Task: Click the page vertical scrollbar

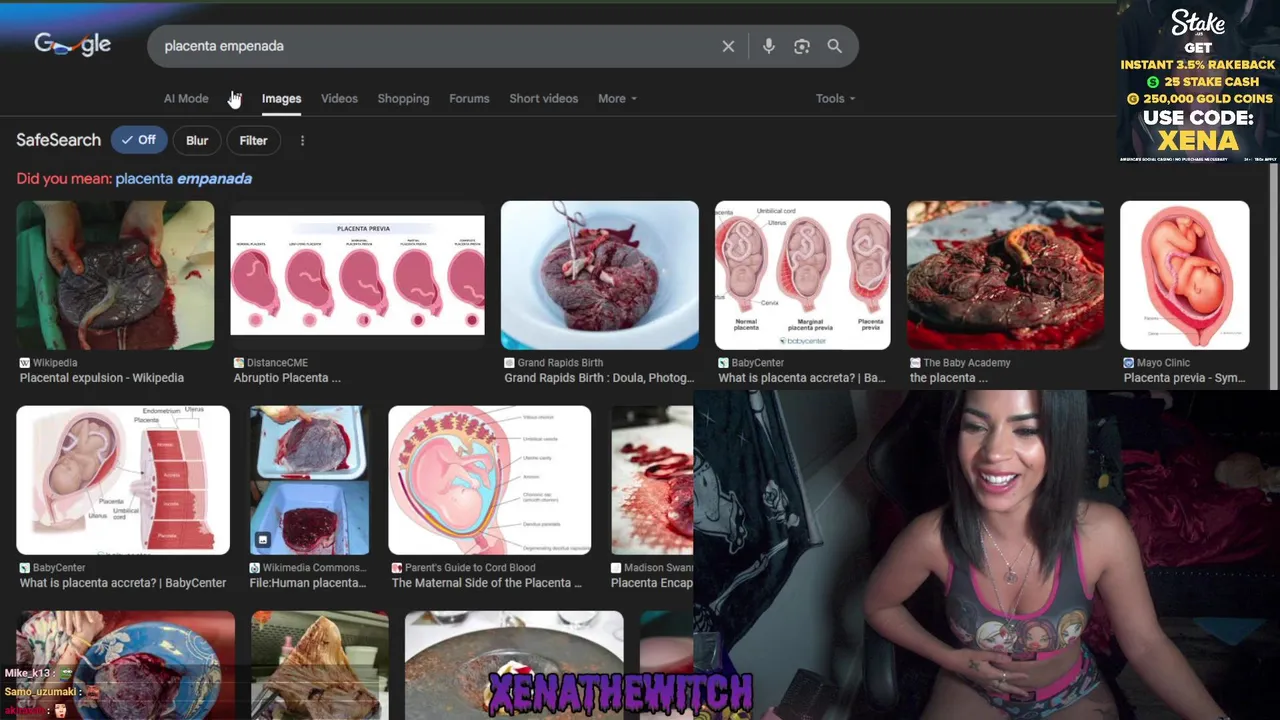Action: (1274, 277)
